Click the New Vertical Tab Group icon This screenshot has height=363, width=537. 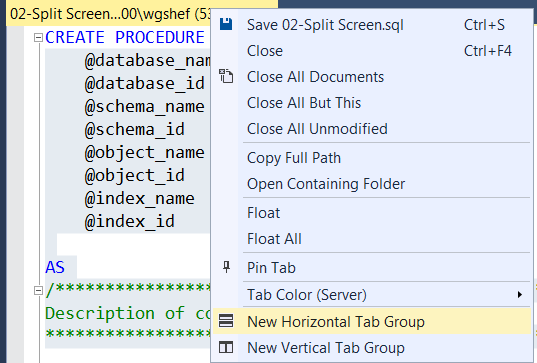pyautogui.click(x=226, y=347)
